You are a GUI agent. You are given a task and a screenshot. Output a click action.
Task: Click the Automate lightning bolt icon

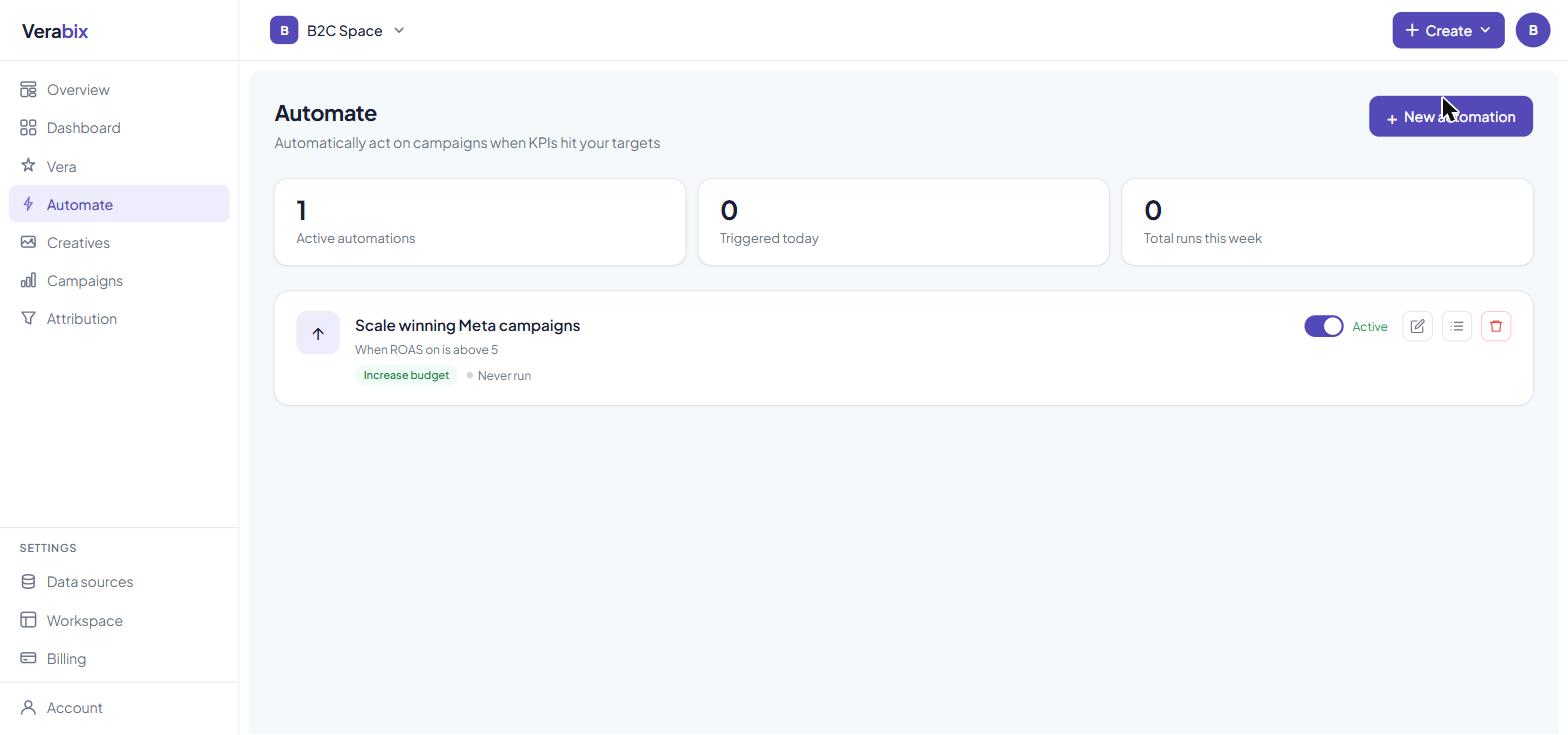[28, 204]
